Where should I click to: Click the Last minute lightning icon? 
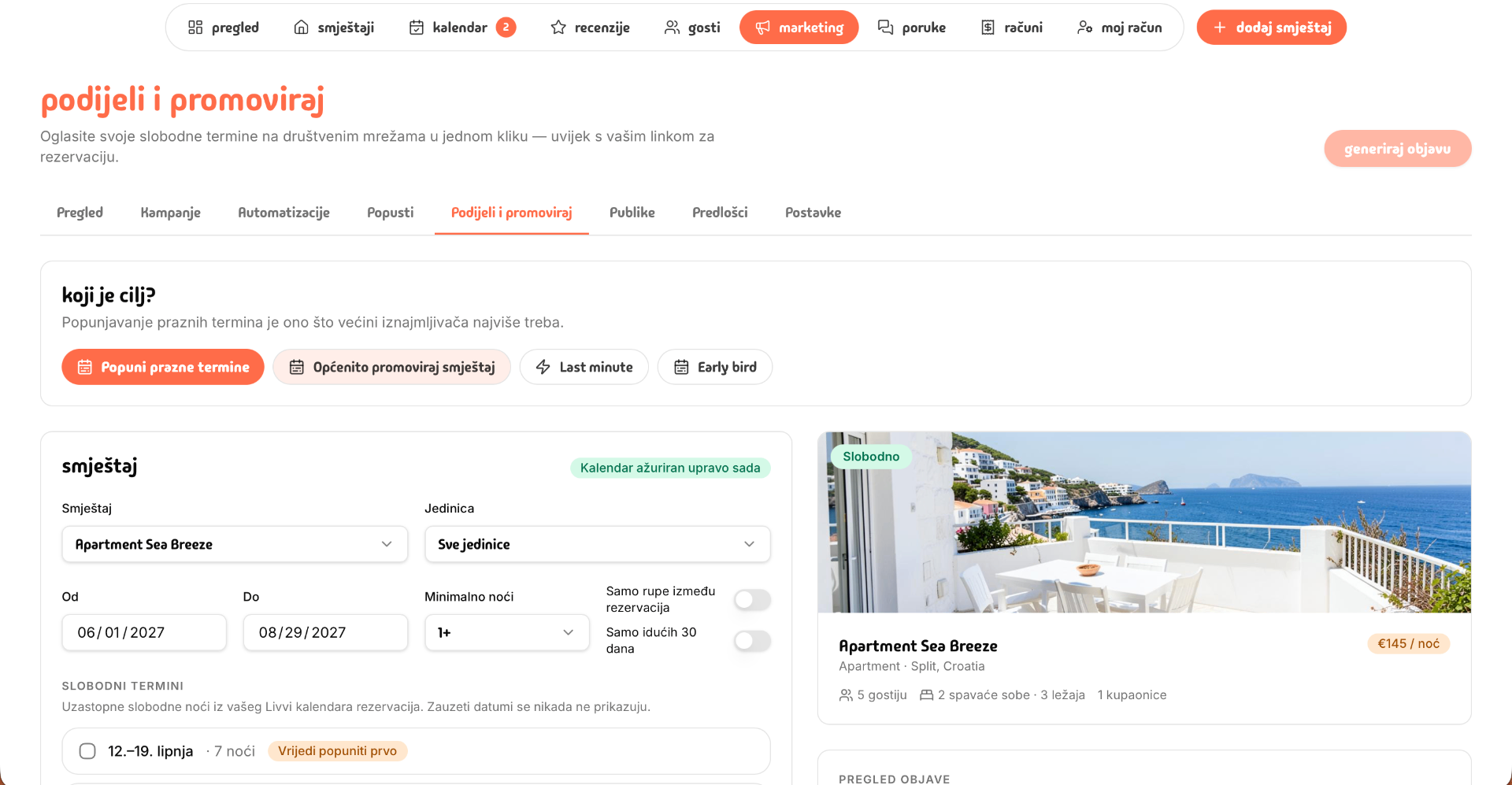point(543,367)
